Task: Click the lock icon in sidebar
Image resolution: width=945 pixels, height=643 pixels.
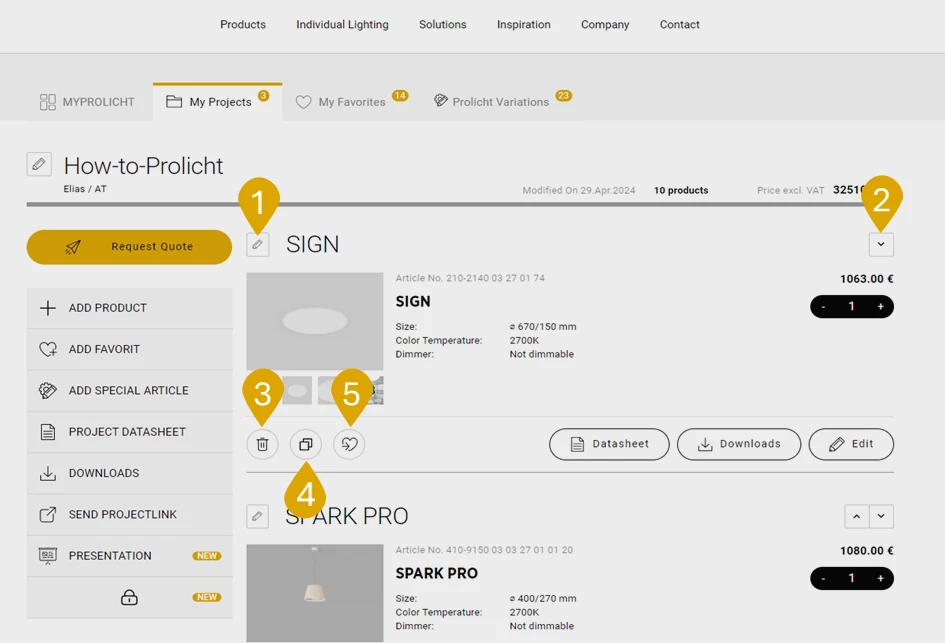Action: click(129, 597)
